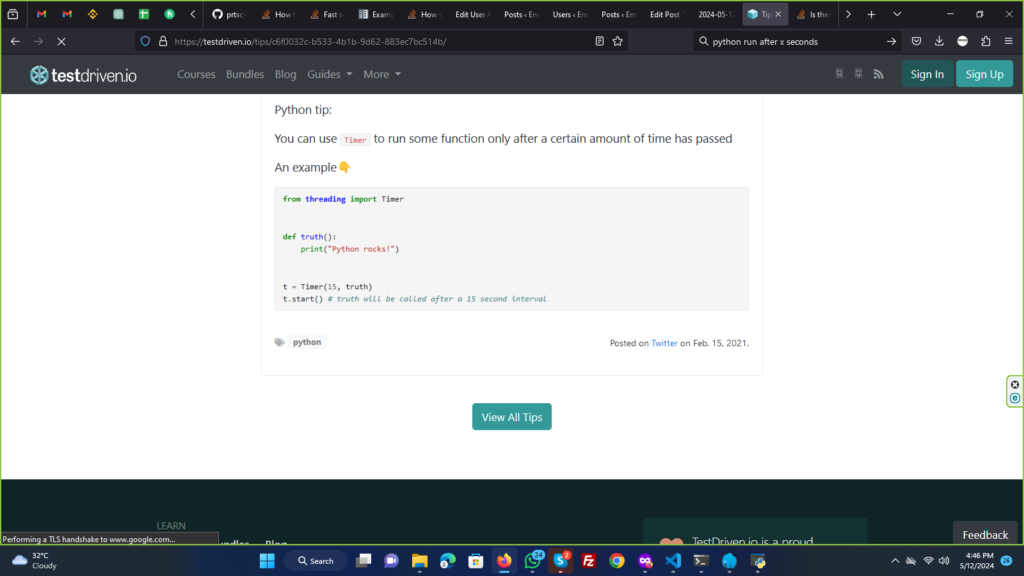Stop loading the page
Screen dimensions: 1024x576
click(60, 41)
